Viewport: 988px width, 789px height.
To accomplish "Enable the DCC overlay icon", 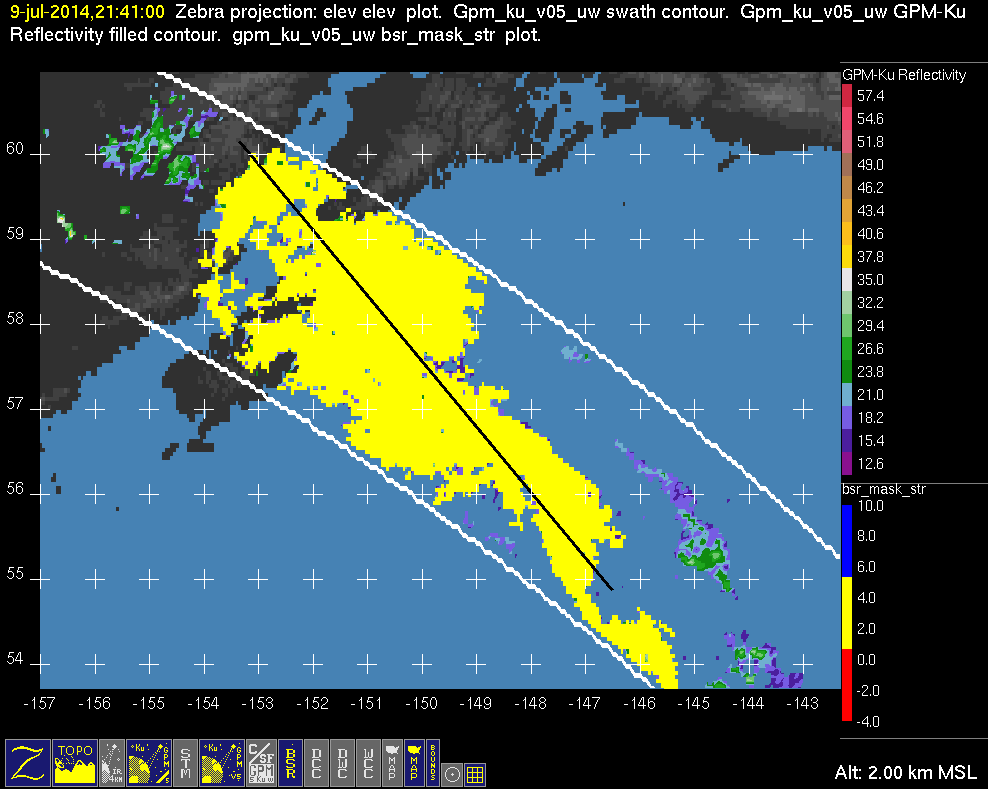I will (x=316, y=762).
